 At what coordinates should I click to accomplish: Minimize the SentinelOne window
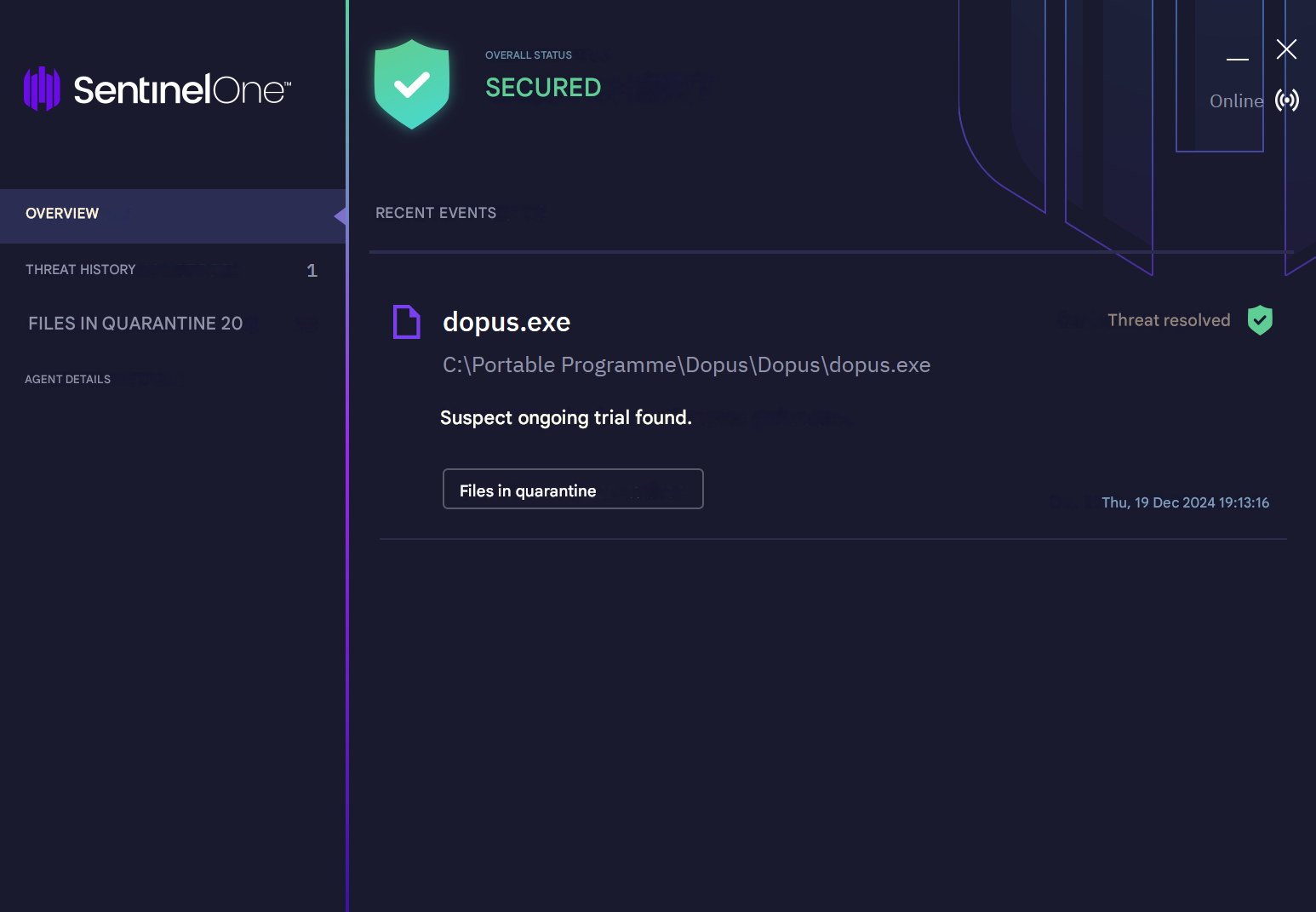1238,59
